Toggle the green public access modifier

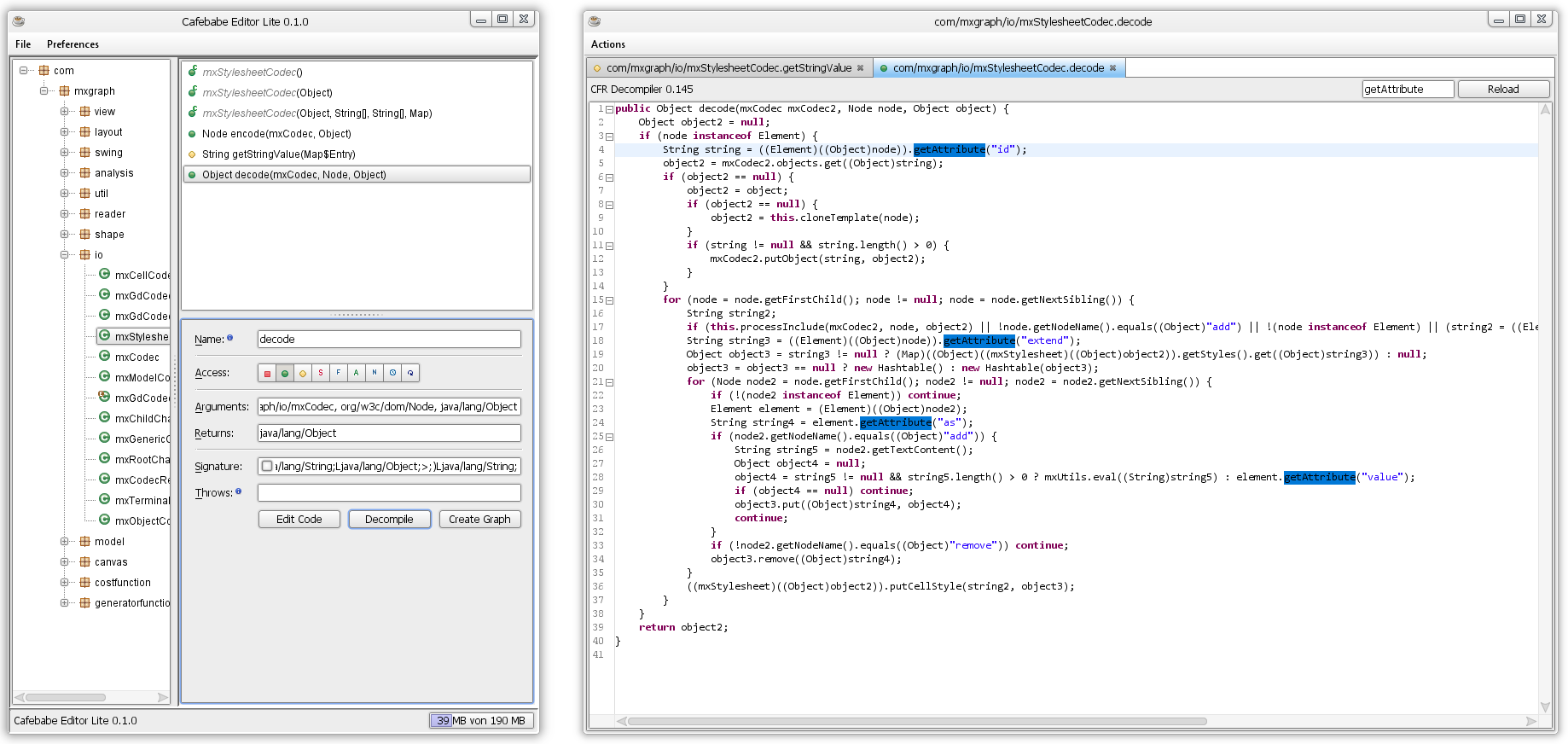pos(285,373)
